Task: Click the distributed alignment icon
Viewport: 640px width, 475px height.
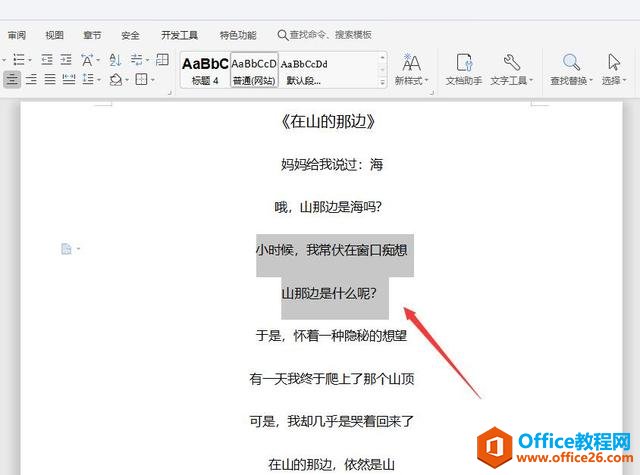Action: [69, 79]
